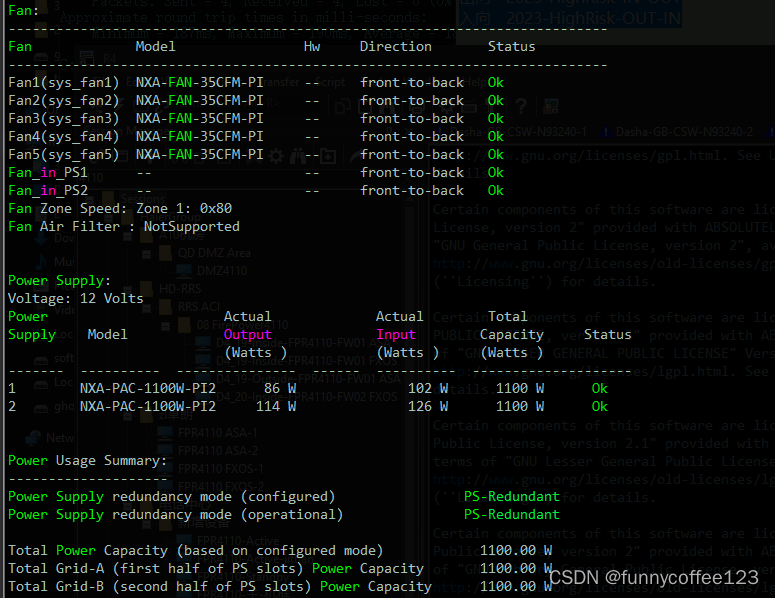Click 1100 W capacity of supply 1
The width and height of the screenshot is (775, 598).
click(520, 388)
